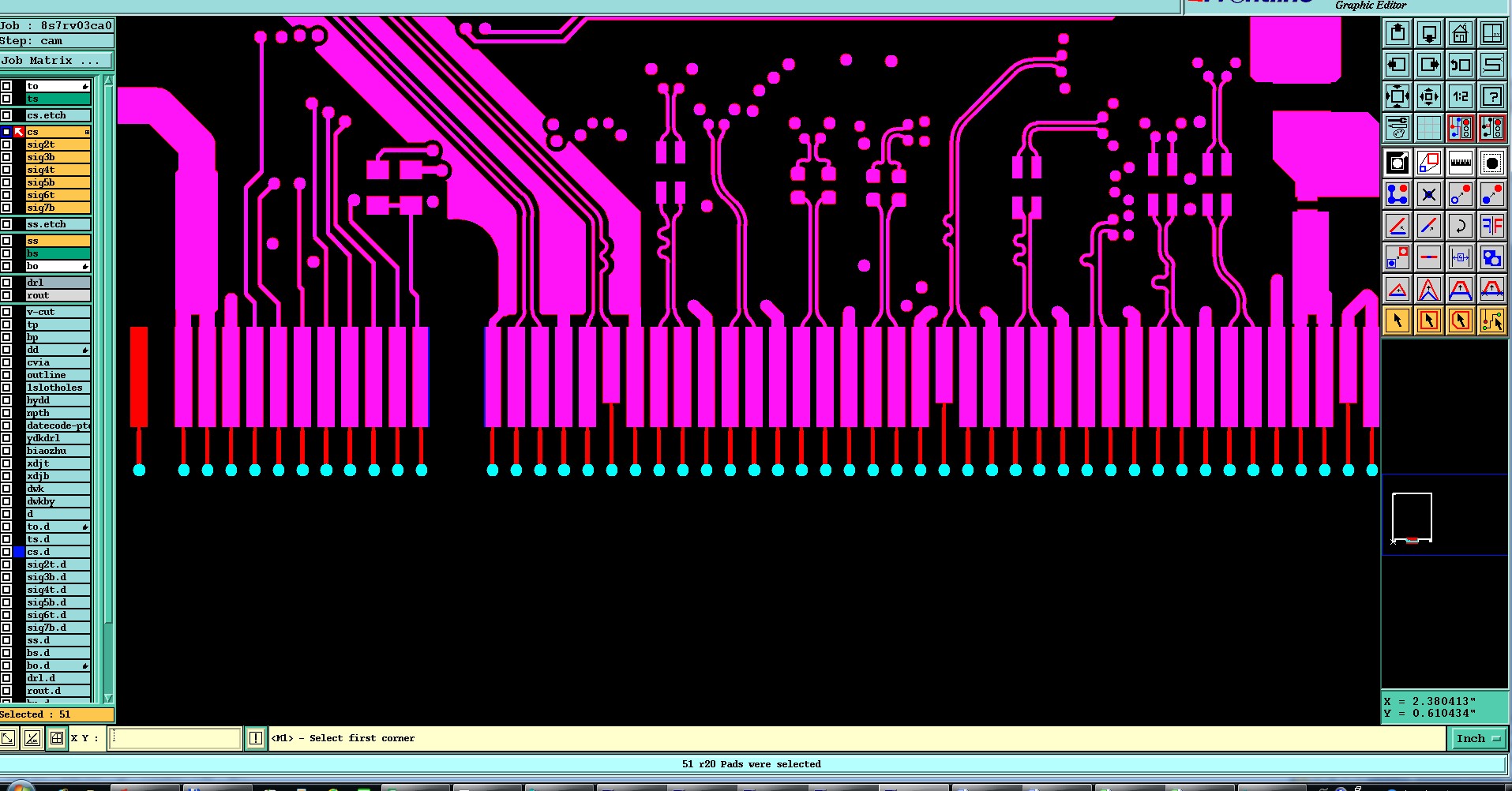The width and height of the screenshot is (1512, 791).
Task: Select the sig5b layer name
Action: coord(58,182)
